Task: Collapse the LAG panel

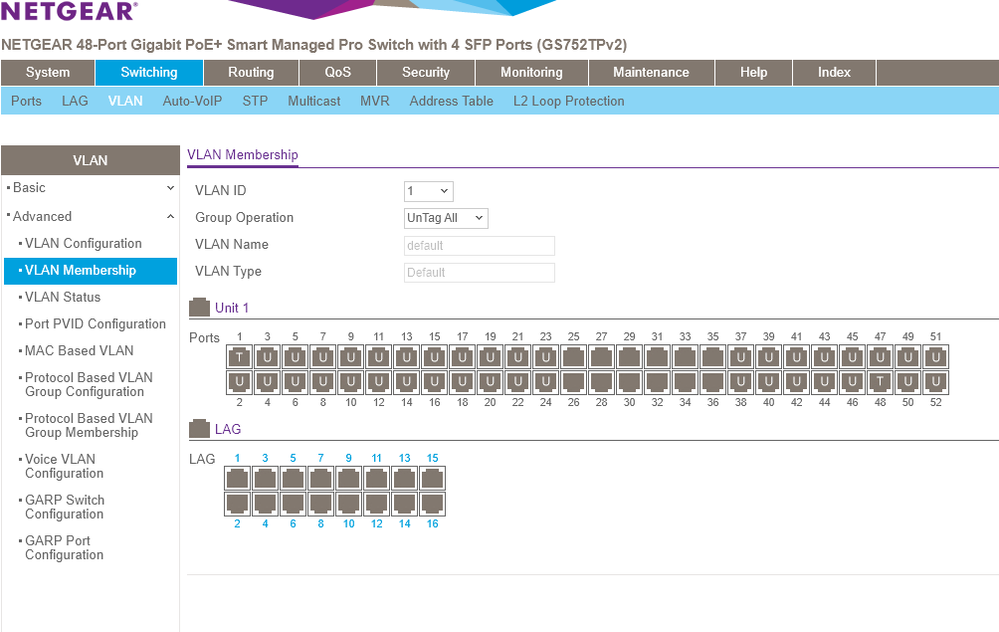Action: 199,429
